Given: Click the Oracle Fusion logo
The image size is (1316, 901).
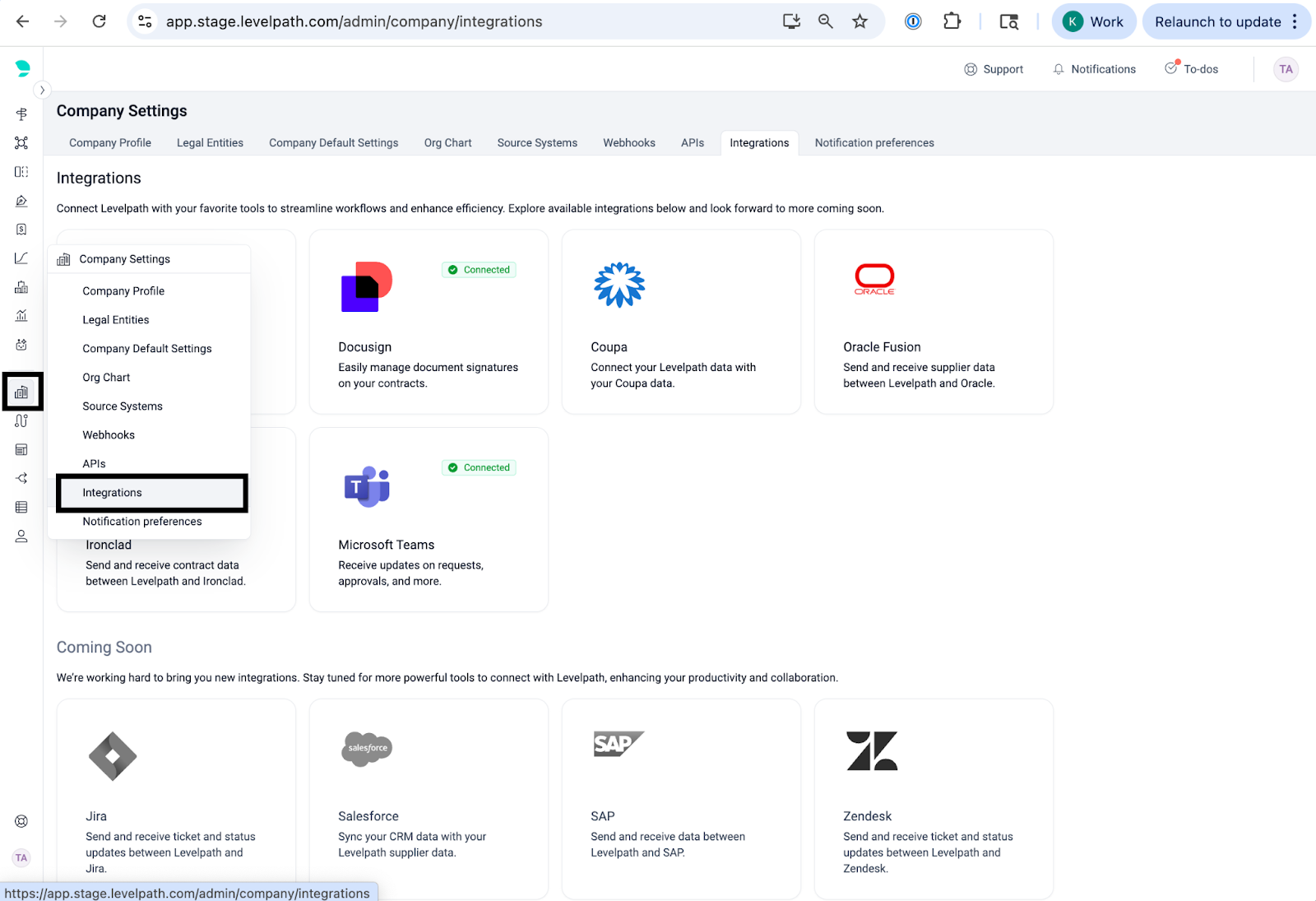Looking at the screenshot, I should click(873, 280).
